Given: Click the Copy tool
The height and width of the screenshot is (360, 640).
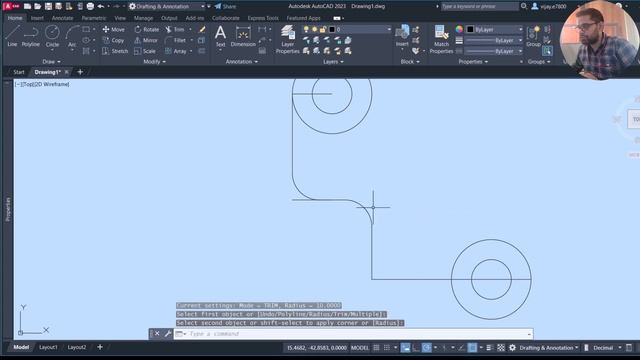Looking at the screenshot, I should click(x=113, y=40).
